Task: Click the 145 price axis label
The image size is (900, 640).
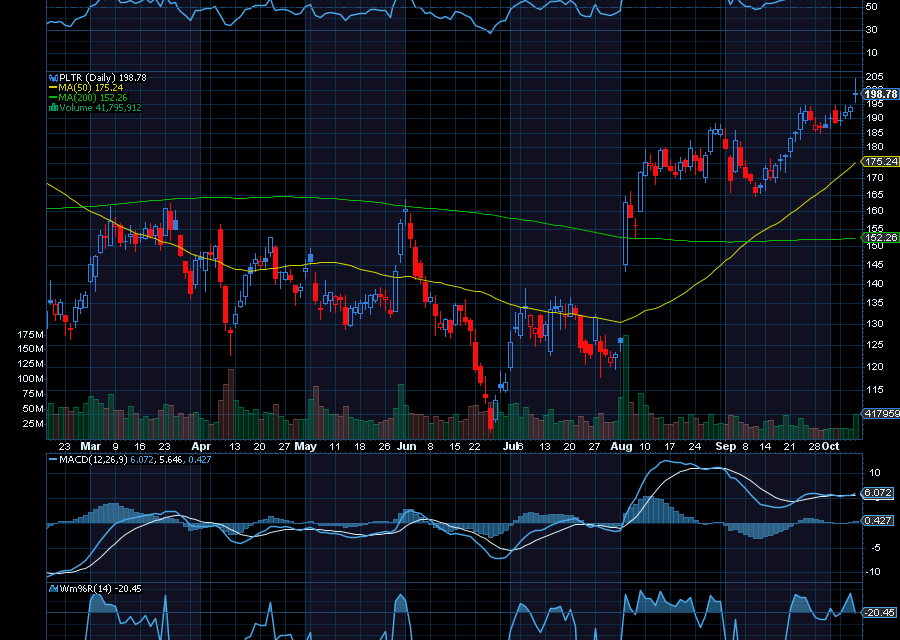Action: click(875, 265)
